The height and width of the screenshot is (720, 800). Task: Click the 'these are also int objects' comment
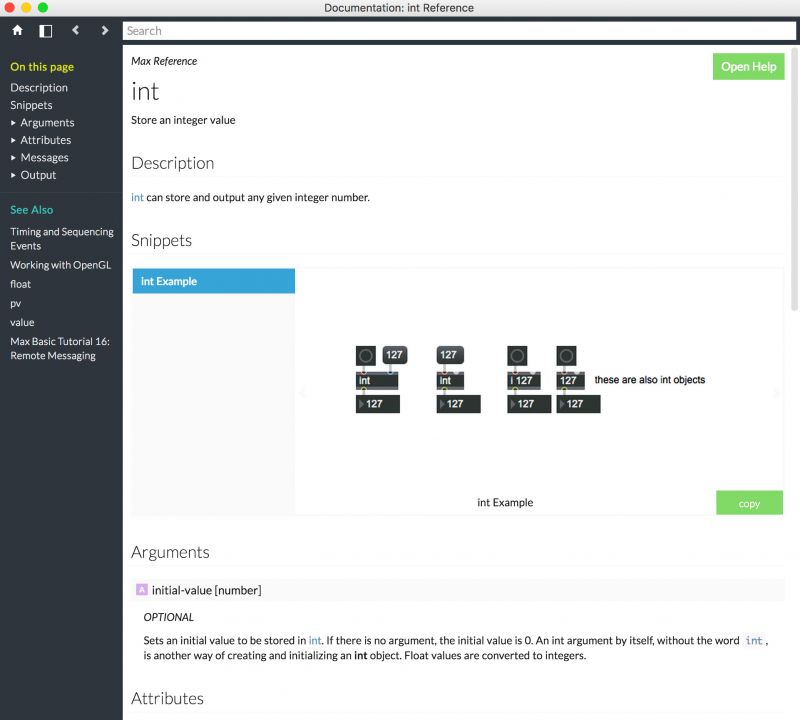tap(649, 380)
